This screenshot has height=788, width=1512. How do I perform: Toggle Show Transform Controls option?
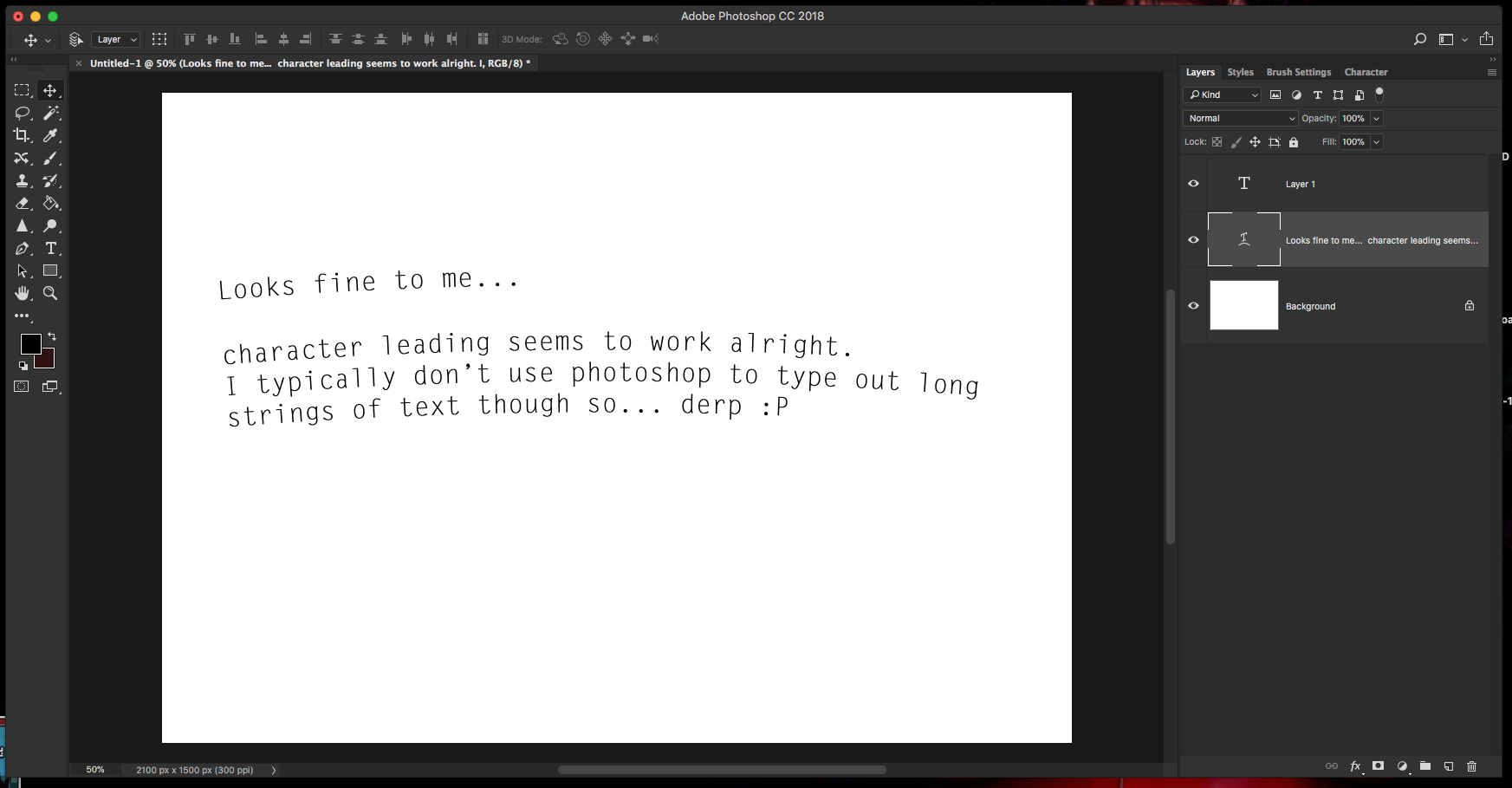coord(159,39)
